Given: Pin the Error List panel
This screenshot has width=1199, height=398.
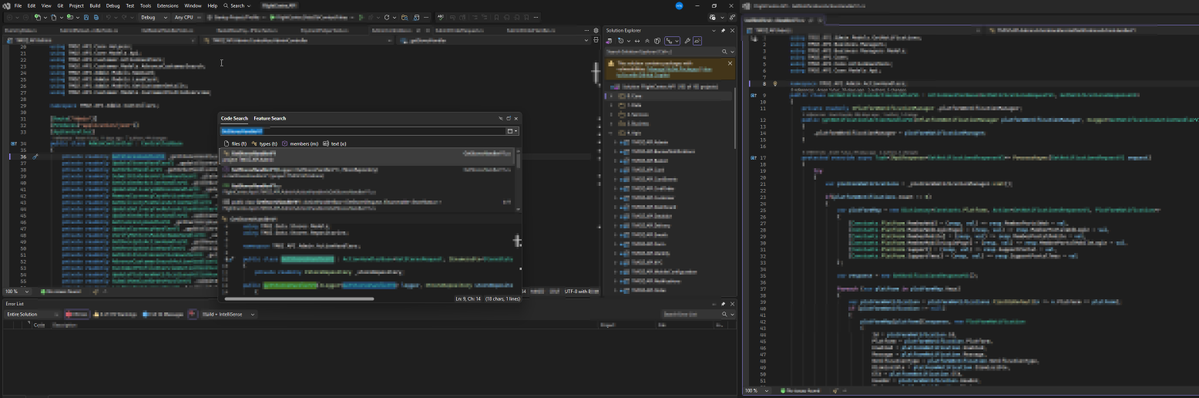Looking at the screenshot, I should click(724, 304).
